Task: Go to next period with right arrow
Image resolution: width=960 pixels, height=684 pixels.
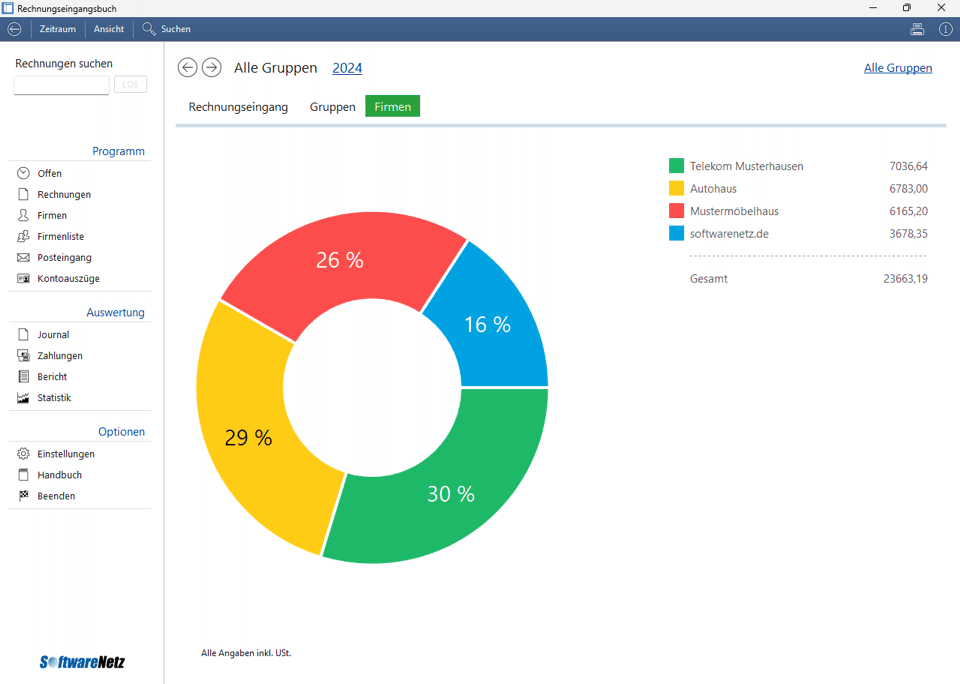Action: pyautogui.click(x=211, y=67)
